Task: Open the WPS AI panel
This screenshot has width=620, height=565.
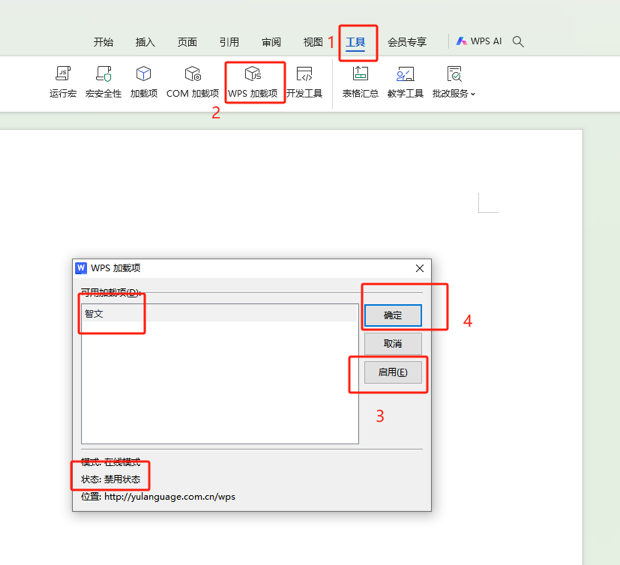Action: (x=479, y=42)
